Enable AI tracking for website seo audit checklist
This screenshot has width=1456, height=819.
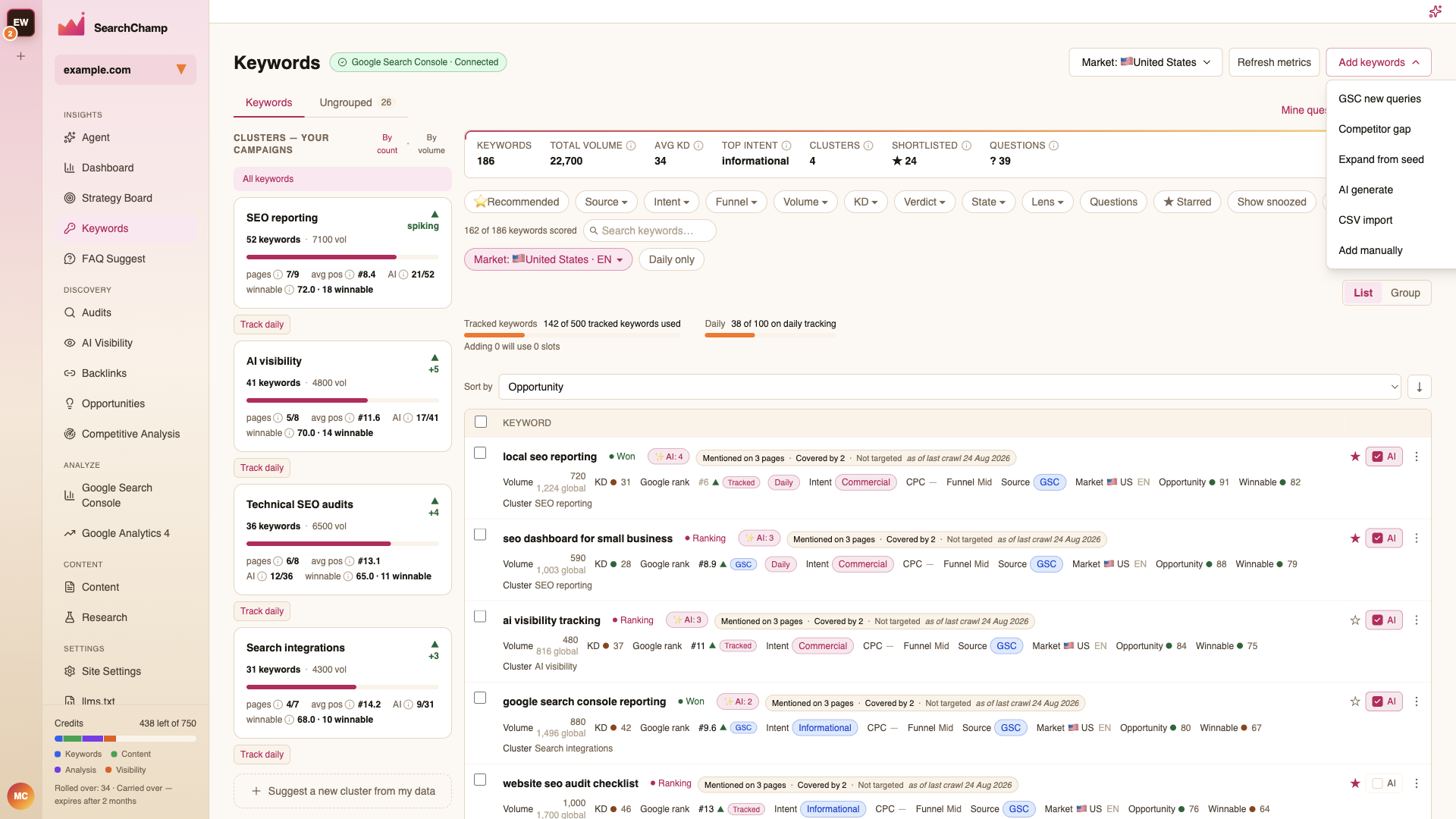(1384, 783)
